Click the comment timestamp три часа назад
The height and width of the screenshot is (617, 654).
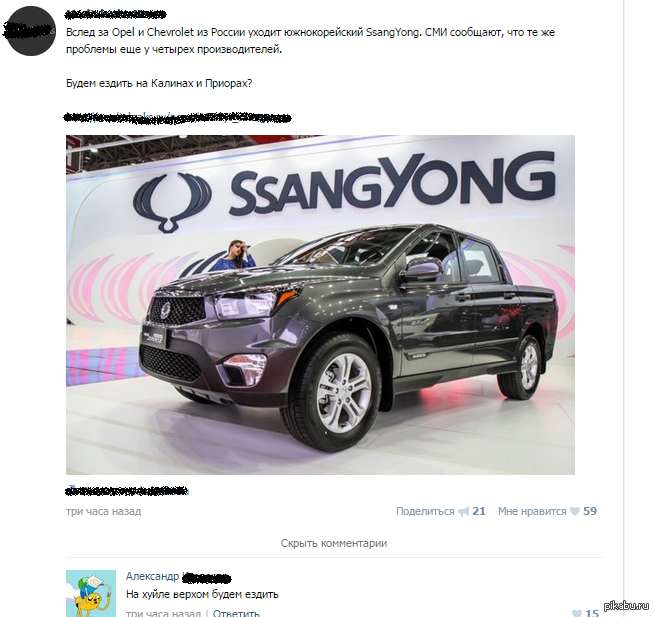point(164,613)
